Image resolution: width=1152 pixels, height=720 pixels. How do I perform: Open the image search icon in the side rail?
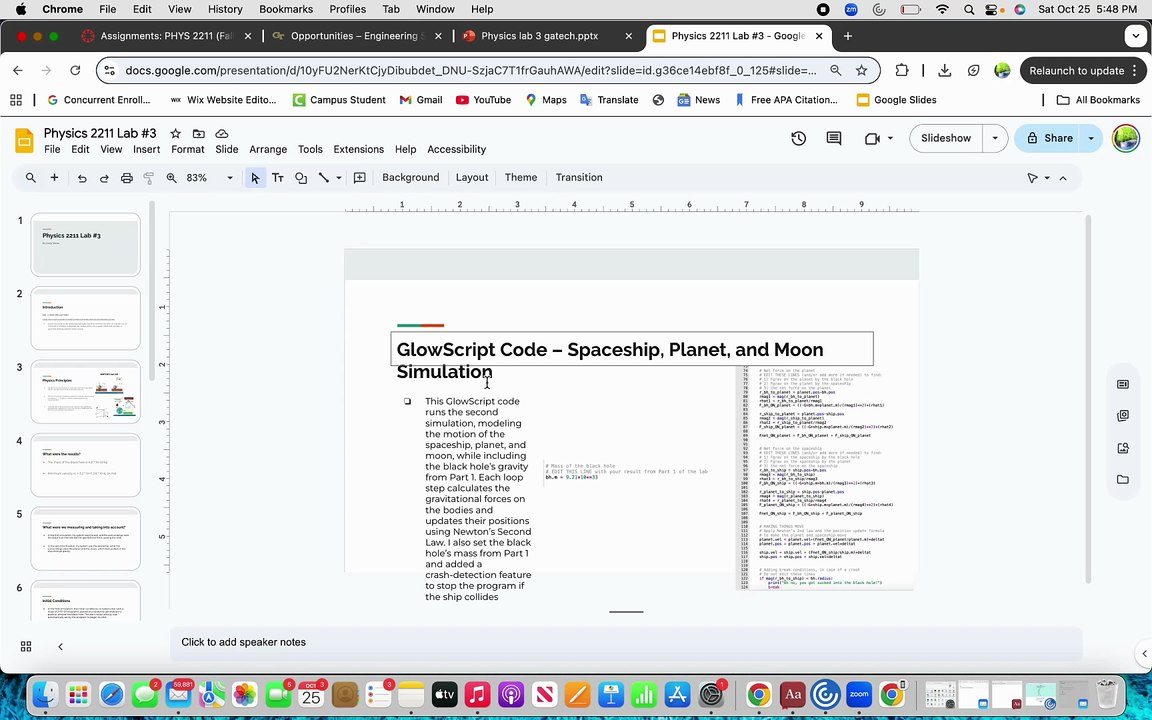pyautogui.click(x=1123, y=448)
